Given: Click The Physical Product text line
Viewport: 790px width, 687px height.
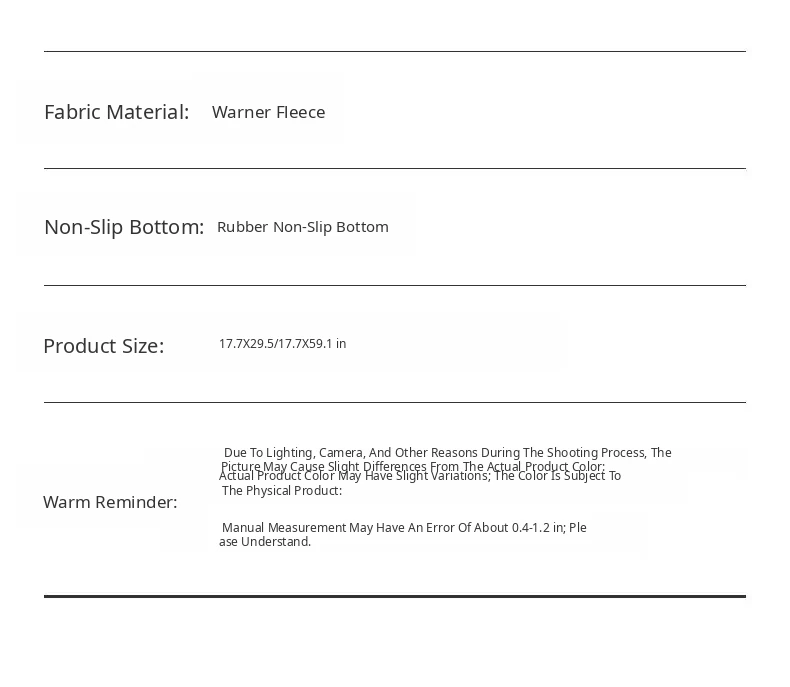Looking at the screenshot, I should (282, 491).
